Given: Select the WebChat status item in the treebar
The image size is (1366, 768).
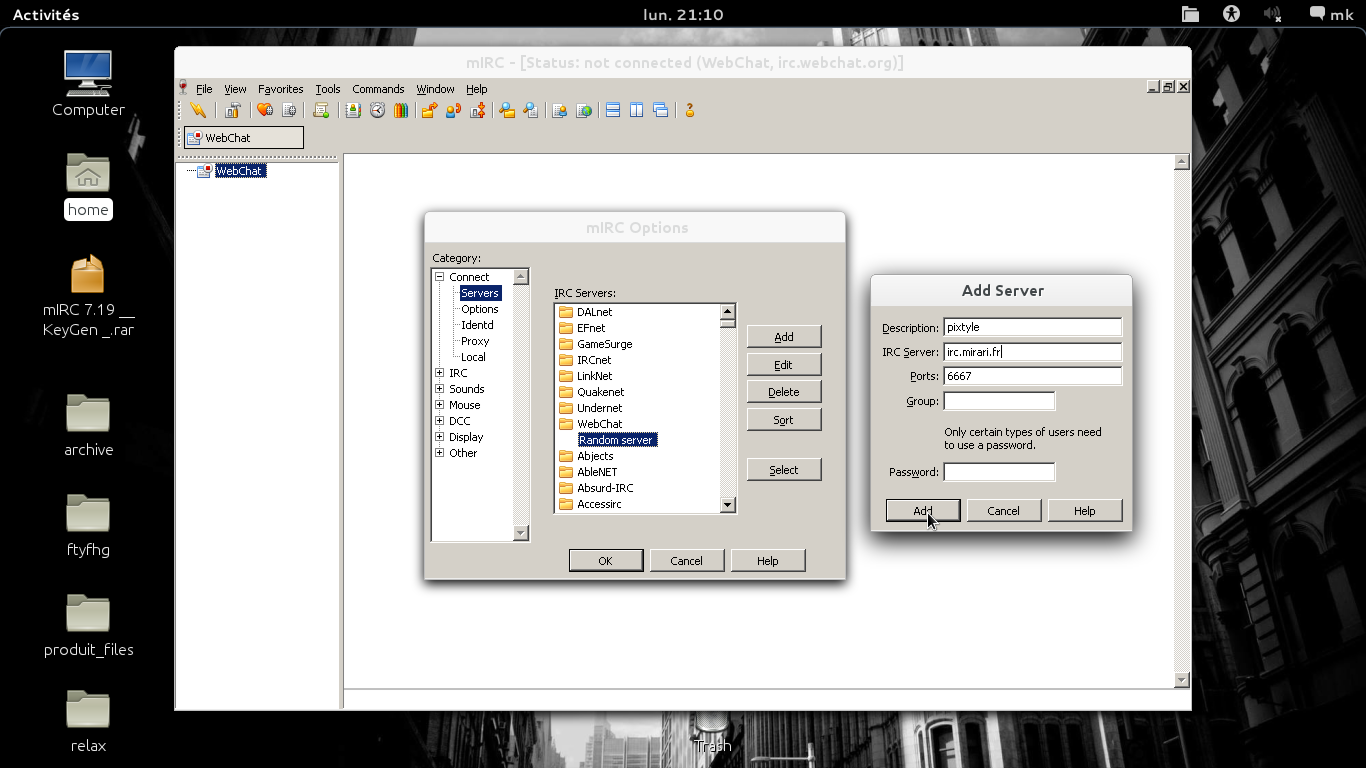Looking at the screenshot, I should (239, 171).
